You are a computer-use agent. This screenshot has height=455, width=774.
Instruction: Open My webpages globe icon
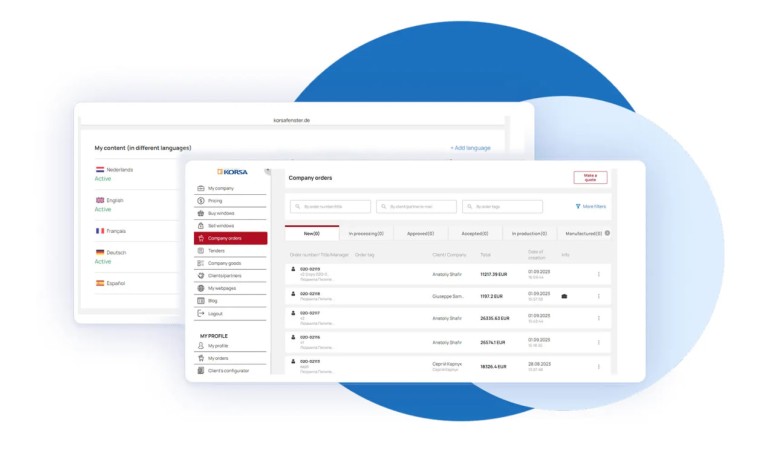(201, 288)
